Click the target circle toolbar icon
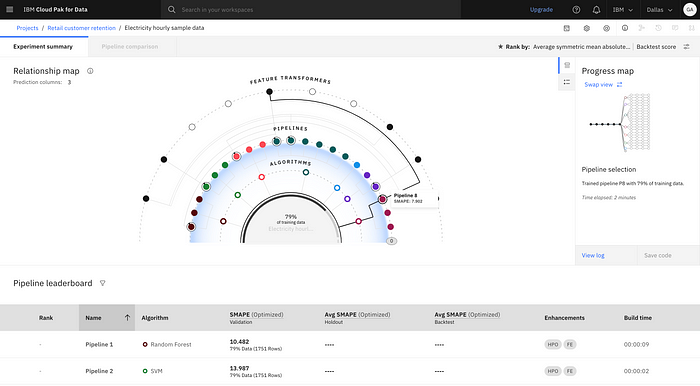Viewport: 700px width, 386px height. point(606,28)
